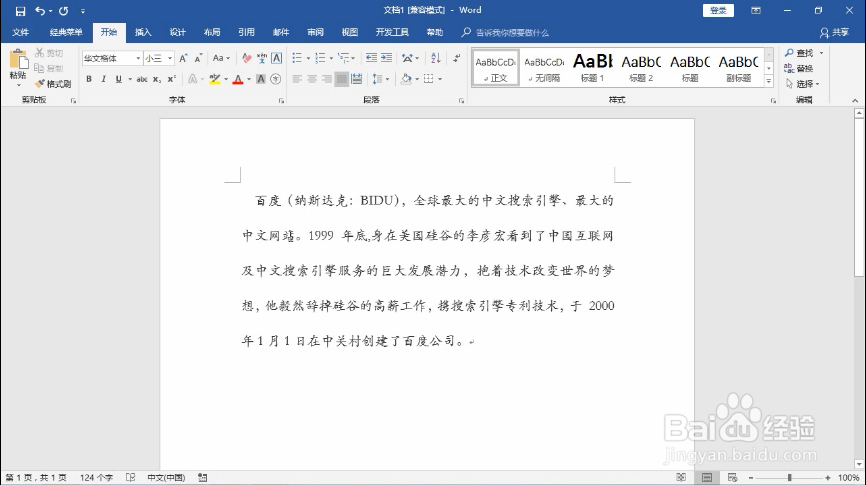Toggle justify alignment
The width and height of the screenshot is (866, 485).
coord(342,79)
